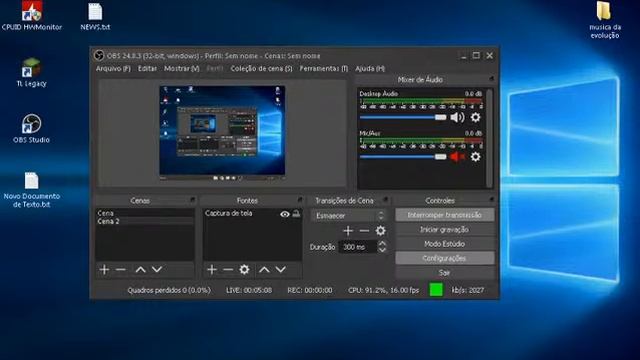Open Ferramentas (T) menu
This screenshot has height=360, width=640.
tap(324, 69)
